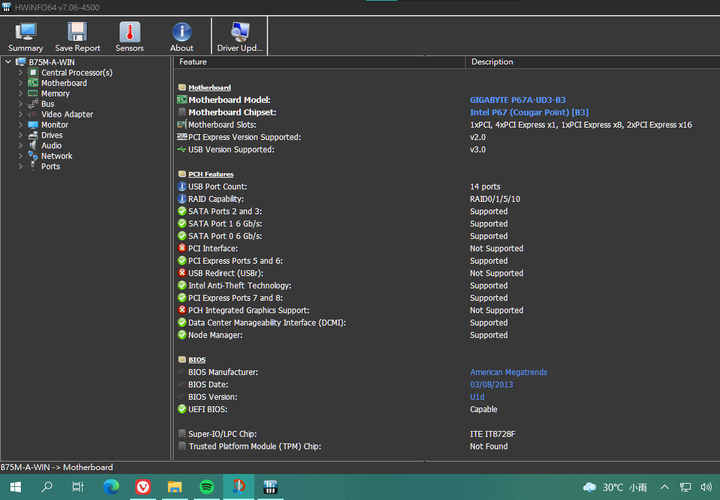Click the Network icon in tree
The width and height of the screenshot is (720, 500).
tap(33, 156)
